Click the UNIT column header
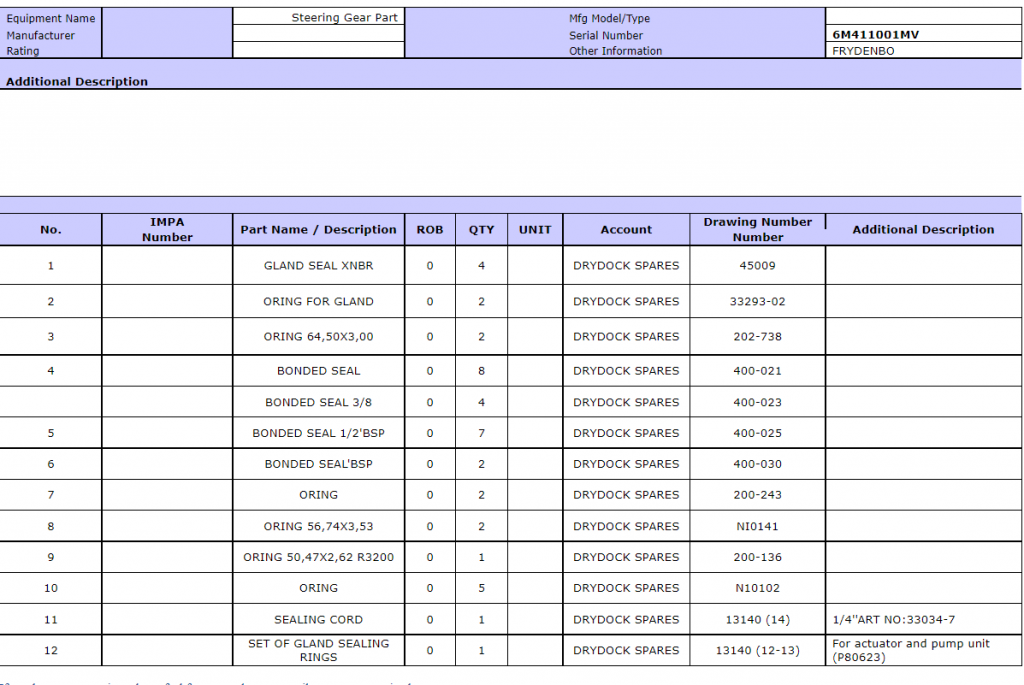 [535, 229]
